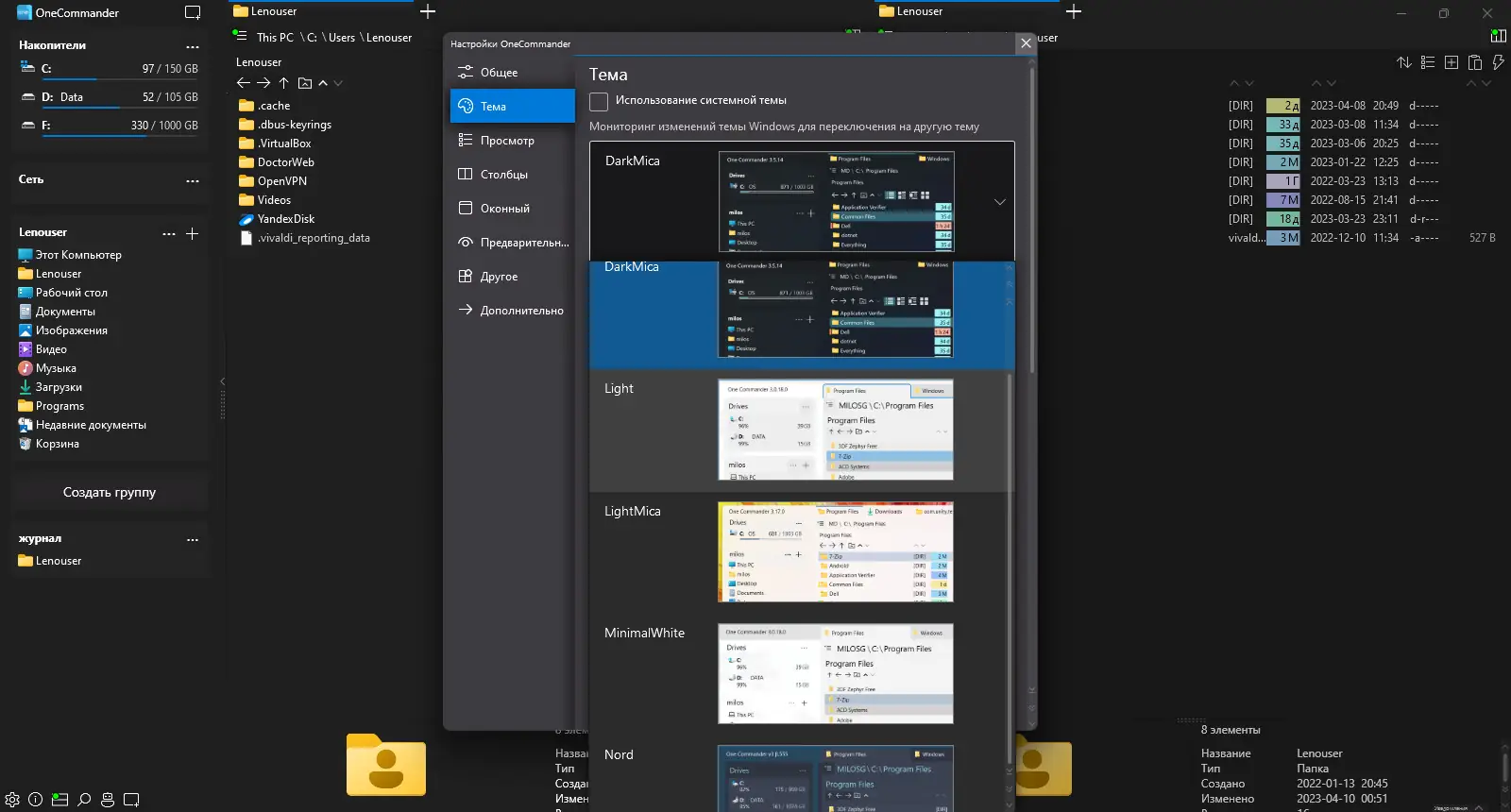
Task: Click the column layout icon with green dot
Action: (x=1498, y=36)
